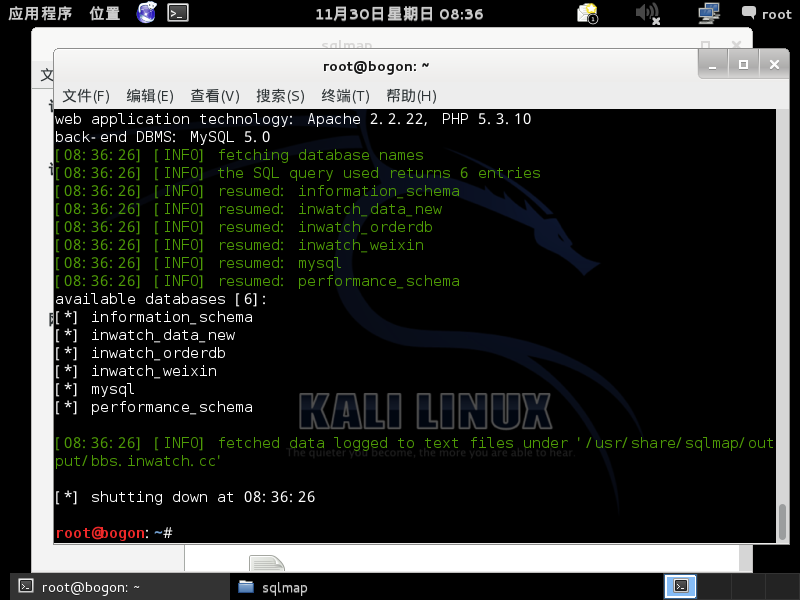Open the 应用程序 applications menu
Image resolution: width=800 pixels, height=600 pixels.
(x=40, y=13)
